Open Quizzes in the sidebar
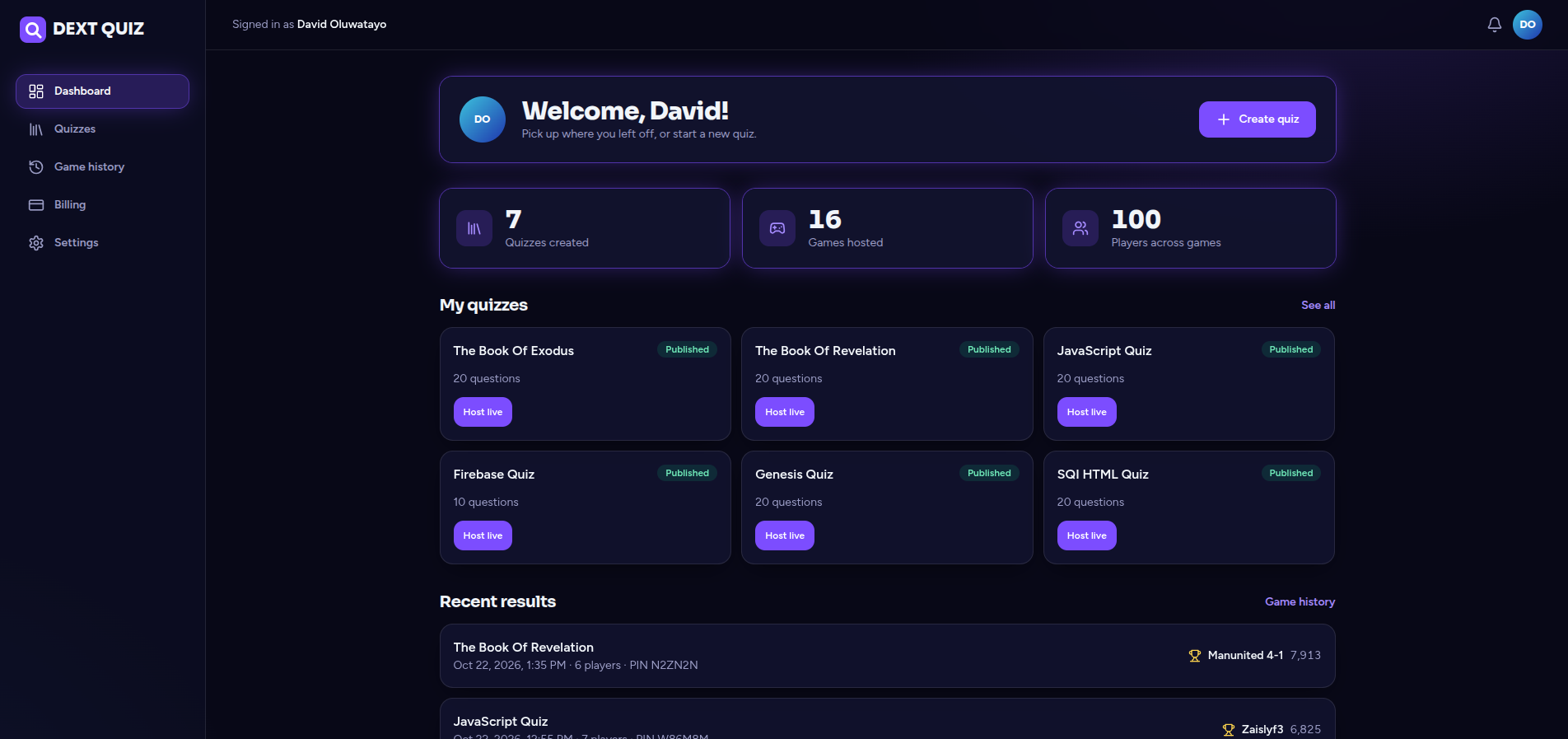Image resolution: width=1568 pixels, height=739 pixels. 102,129
